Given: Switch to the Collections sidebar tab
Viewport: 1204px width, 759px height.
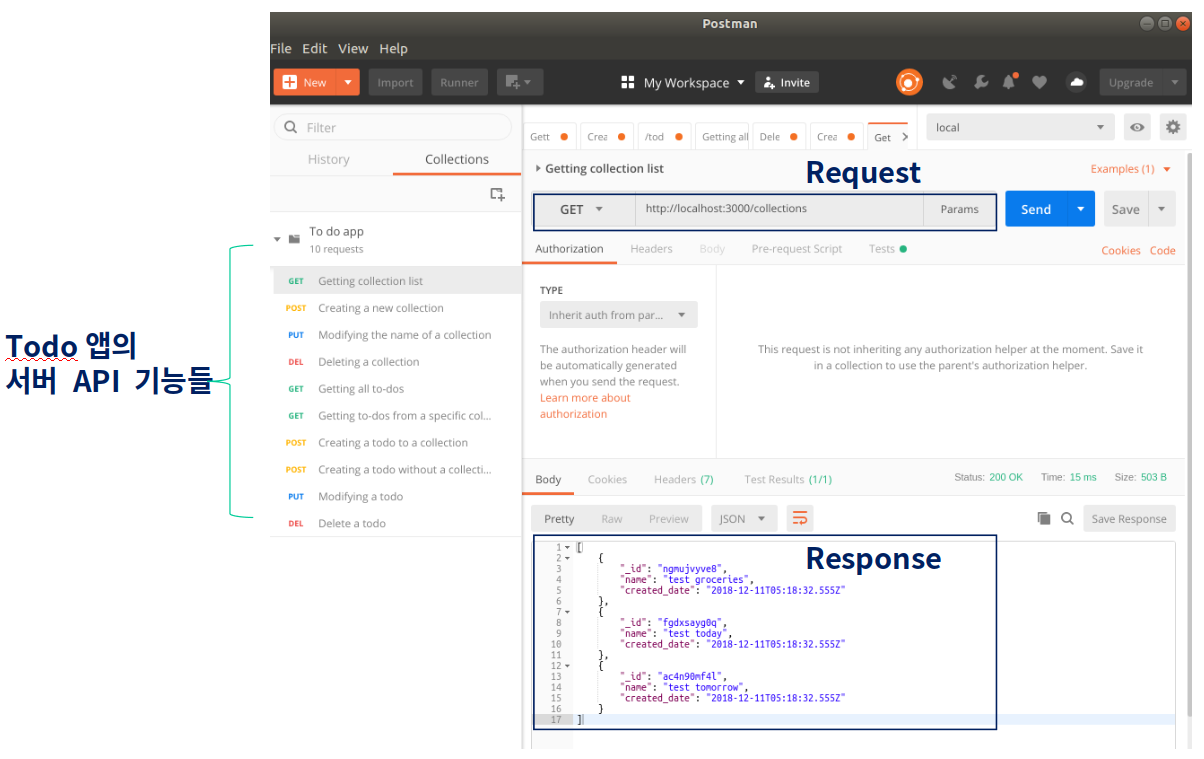Looking at the screenshot, I should (x=457, y=159).
